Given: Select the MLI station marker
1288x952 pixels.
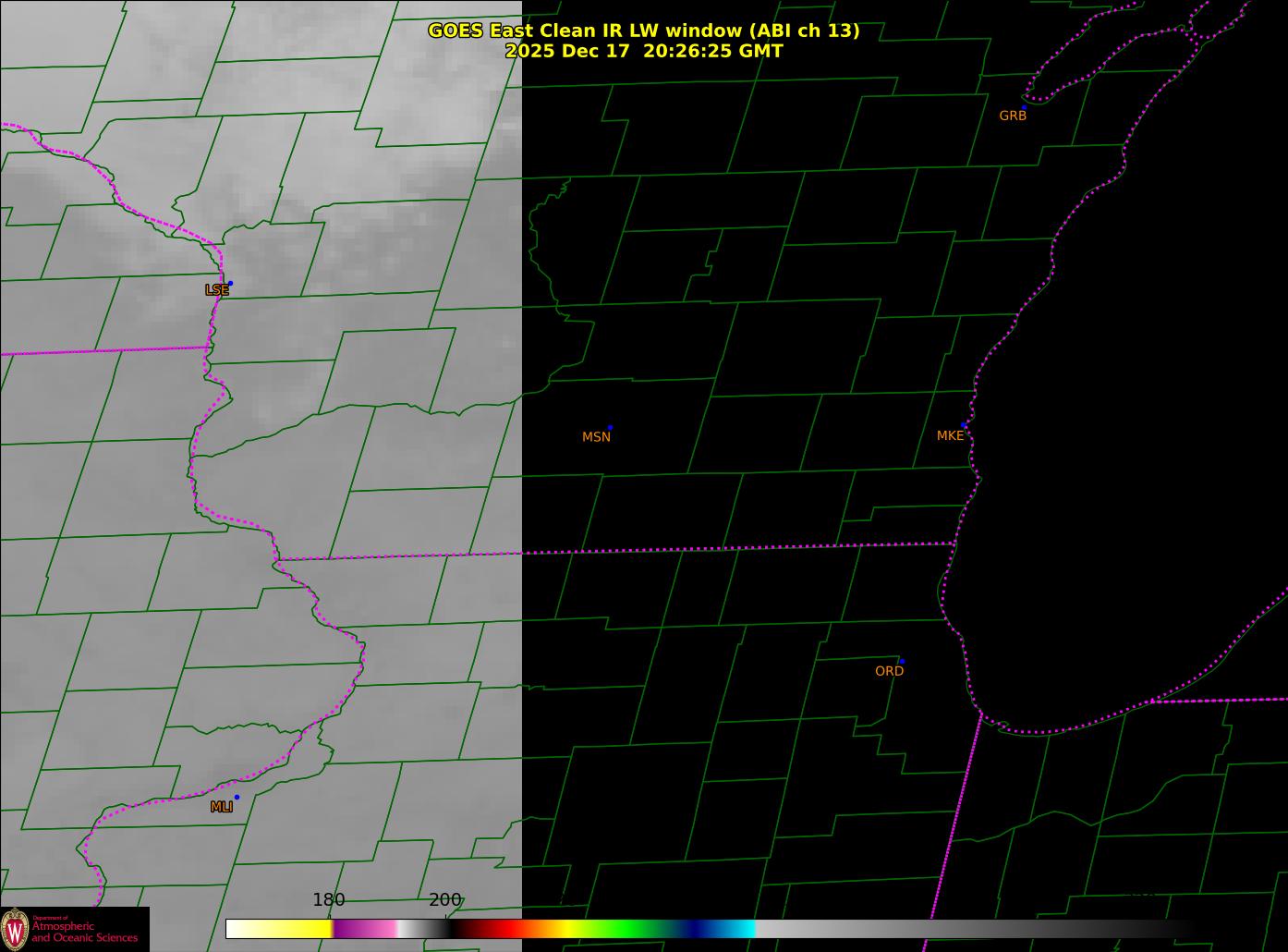Looking at the screenshot, I should (237, 797).
